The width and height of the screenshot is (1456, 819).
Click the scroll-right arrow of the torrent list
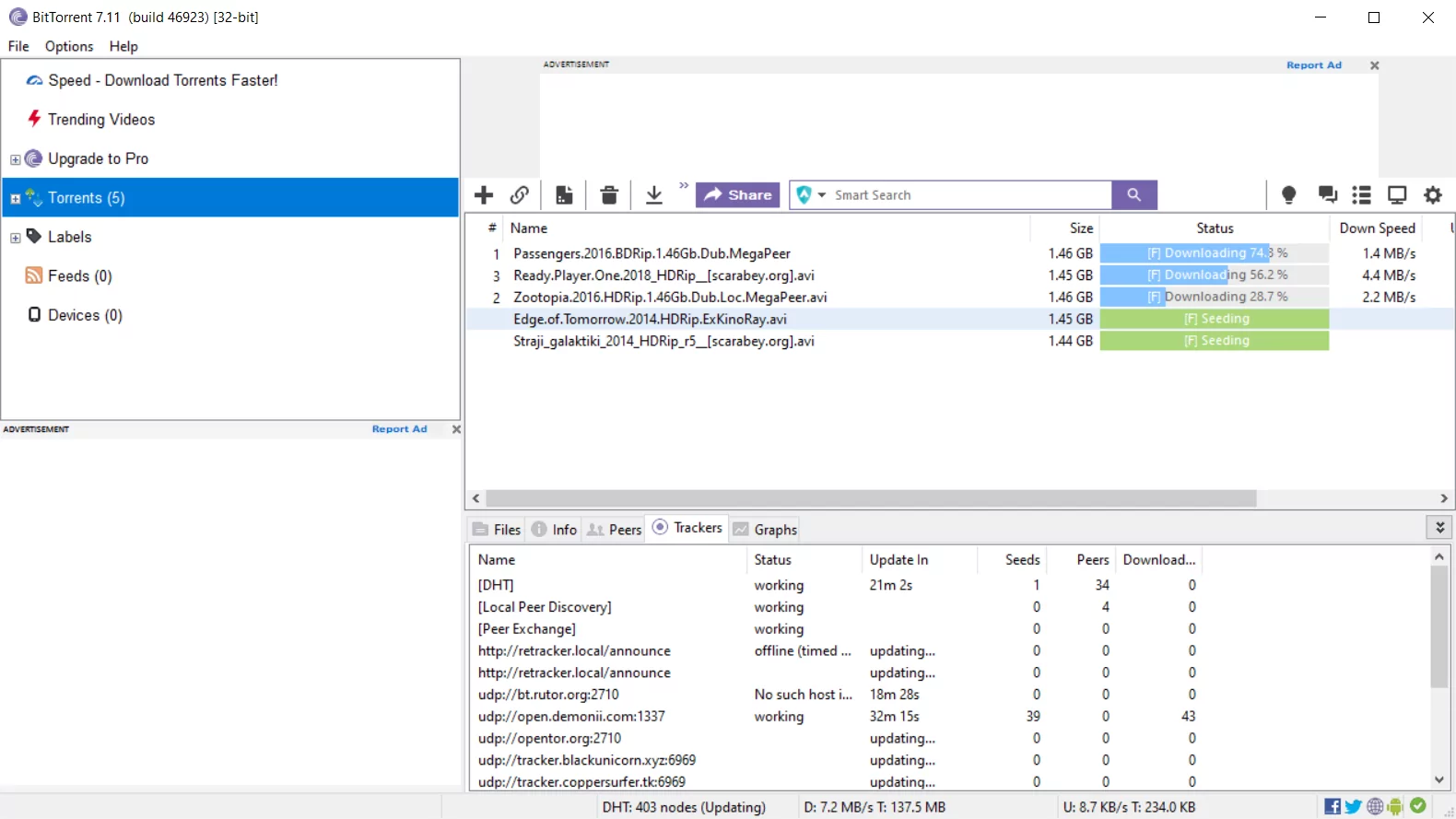coord(1444,498)
